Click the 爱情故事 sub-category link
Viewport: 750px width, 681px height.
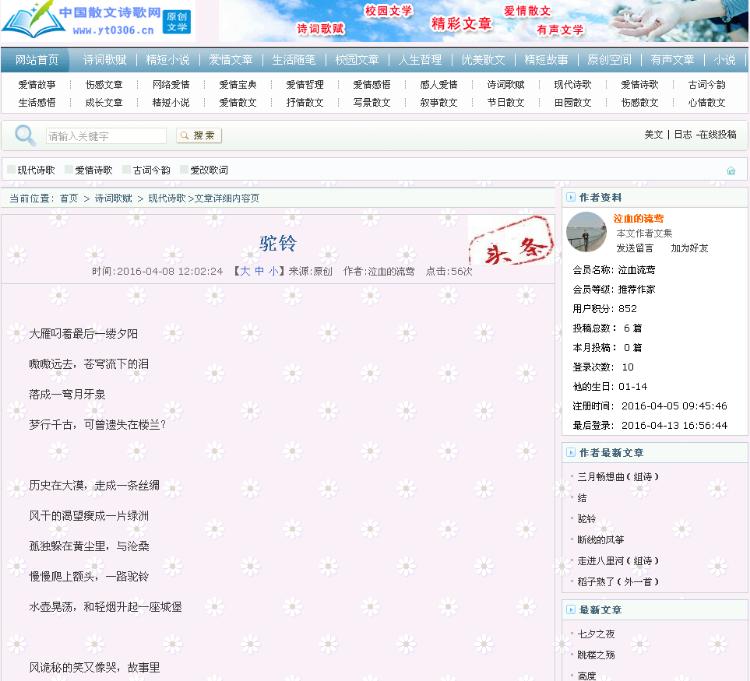37,85
